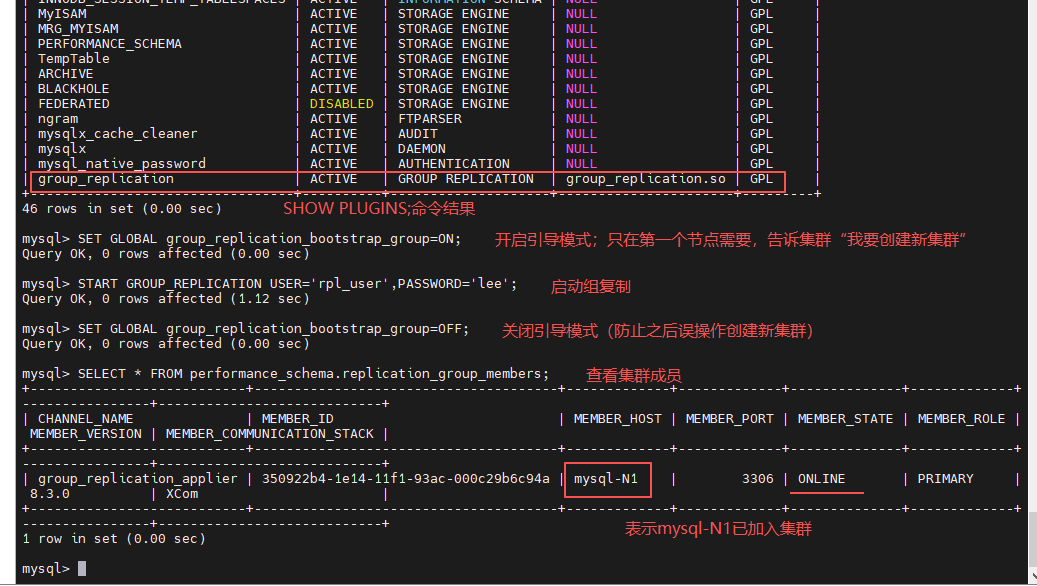Click the 'SELECT * FROM performance_schema.replication_group_members;' command

click(x=313, y=374)
